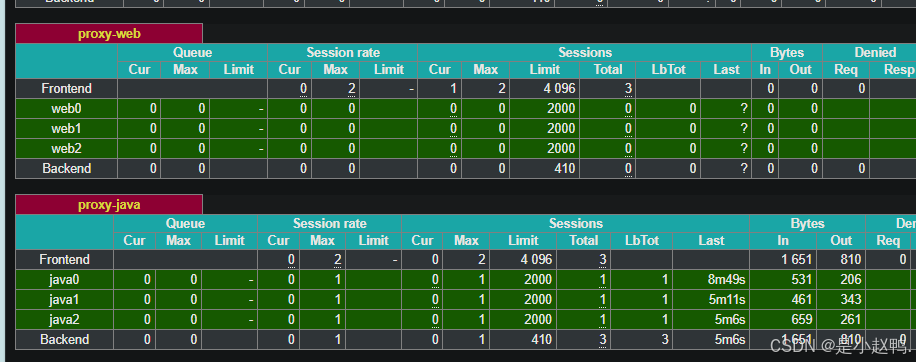Viewport: 916px width, 362px height.
Task: Click bytes-out value 343 for java1
Action: (x=851, y=300)
